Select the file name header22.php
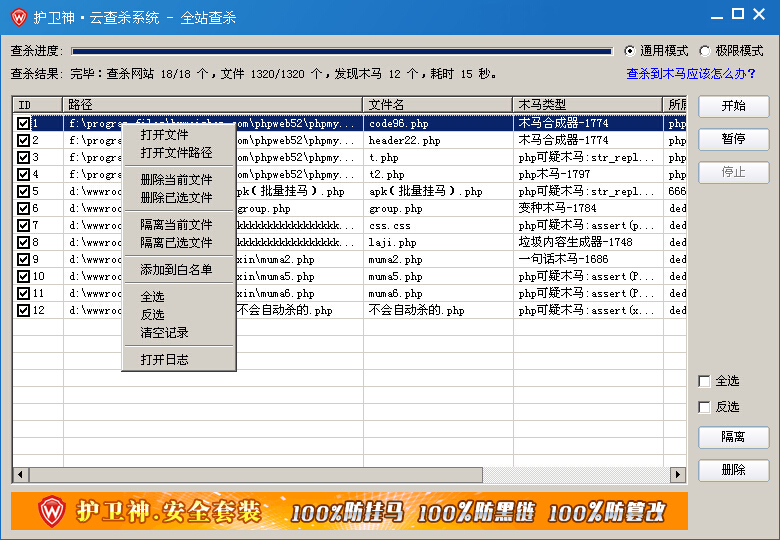The width and height of the screenshot is (780, 540). (404, 140)
